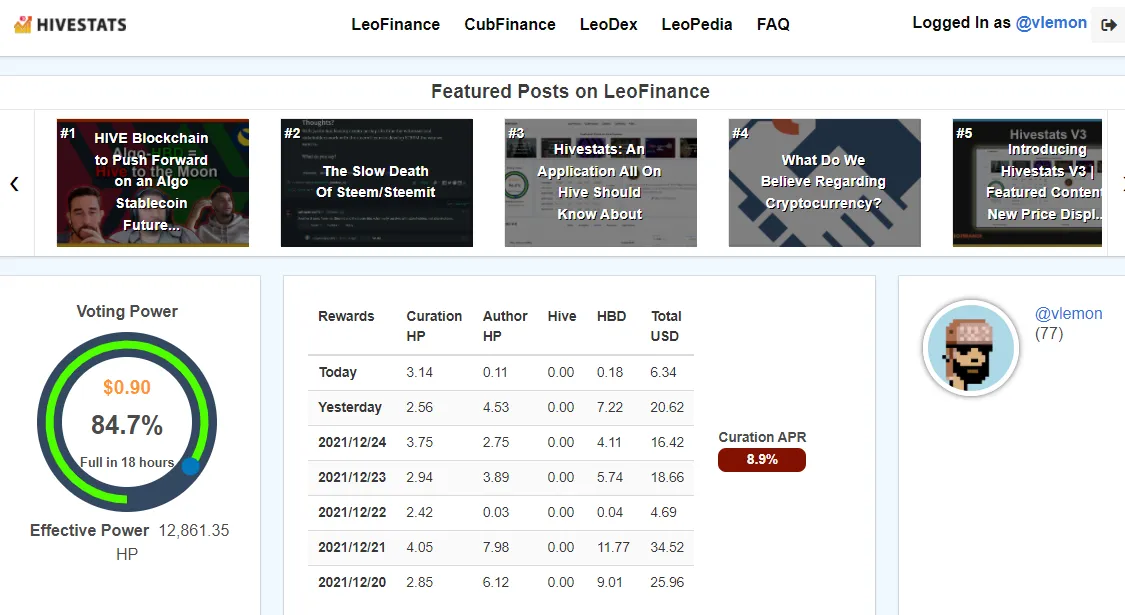Screen dimensions: 1125x615
Task: Click the 34.52 total USD value
Action: click(667, 547)
